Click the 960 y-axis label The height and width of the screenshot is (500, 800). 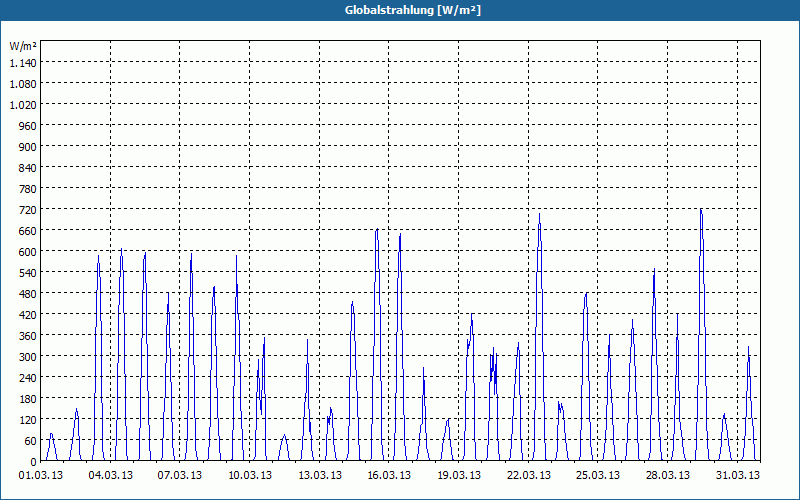28,126
